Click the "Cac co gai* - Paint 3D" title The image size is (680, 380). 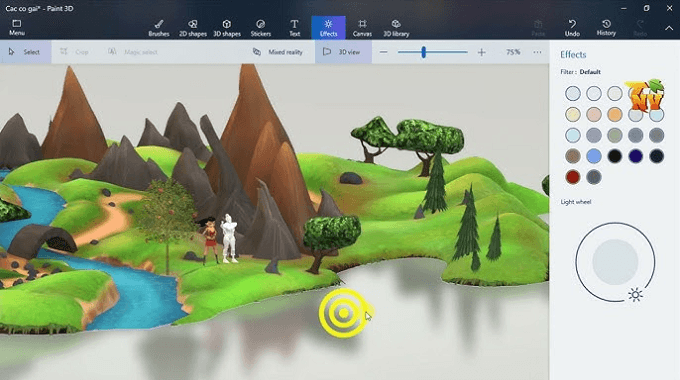39,8
